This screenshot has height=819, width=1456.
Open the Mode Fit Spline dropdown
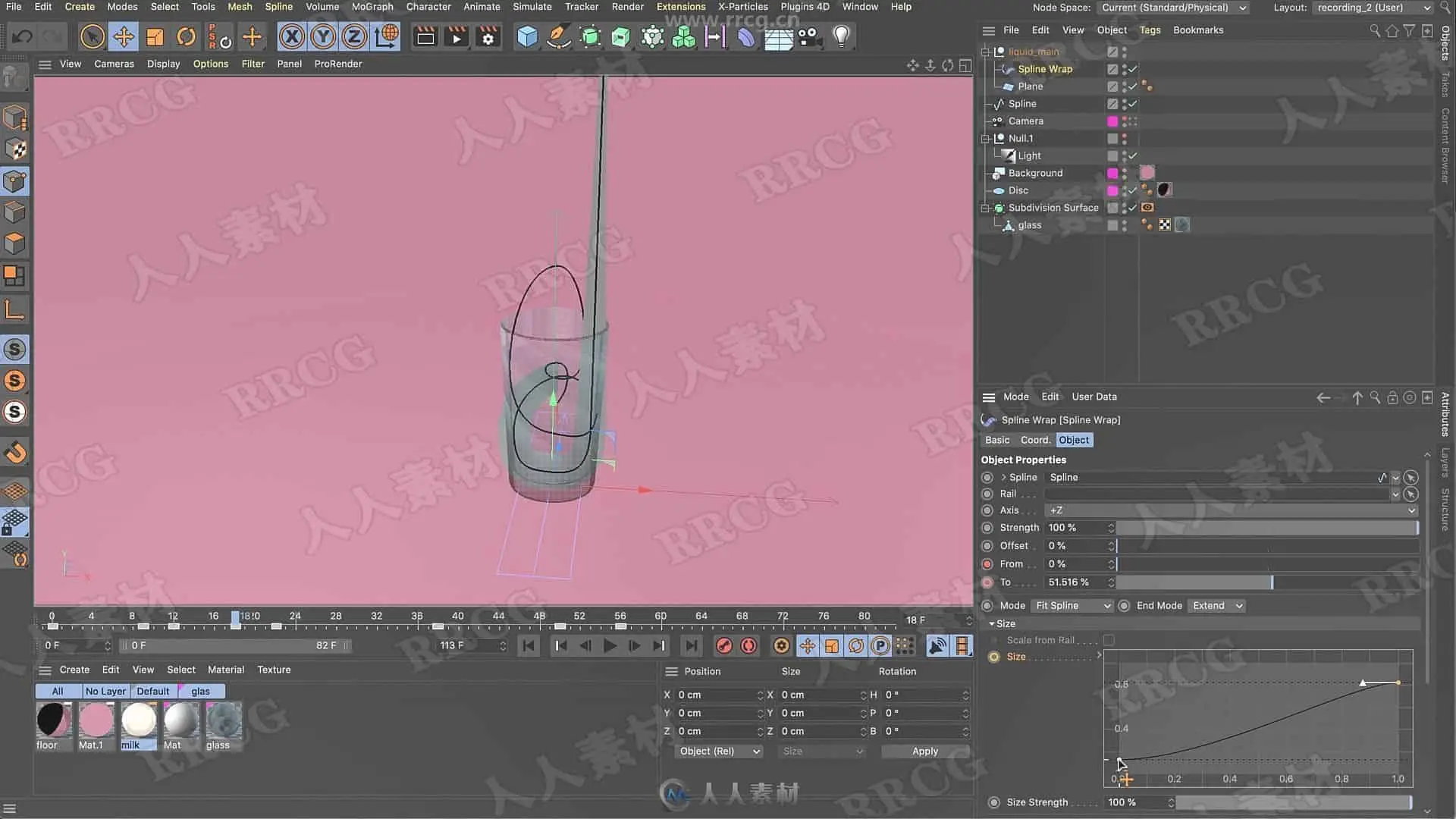point(1073,605)
